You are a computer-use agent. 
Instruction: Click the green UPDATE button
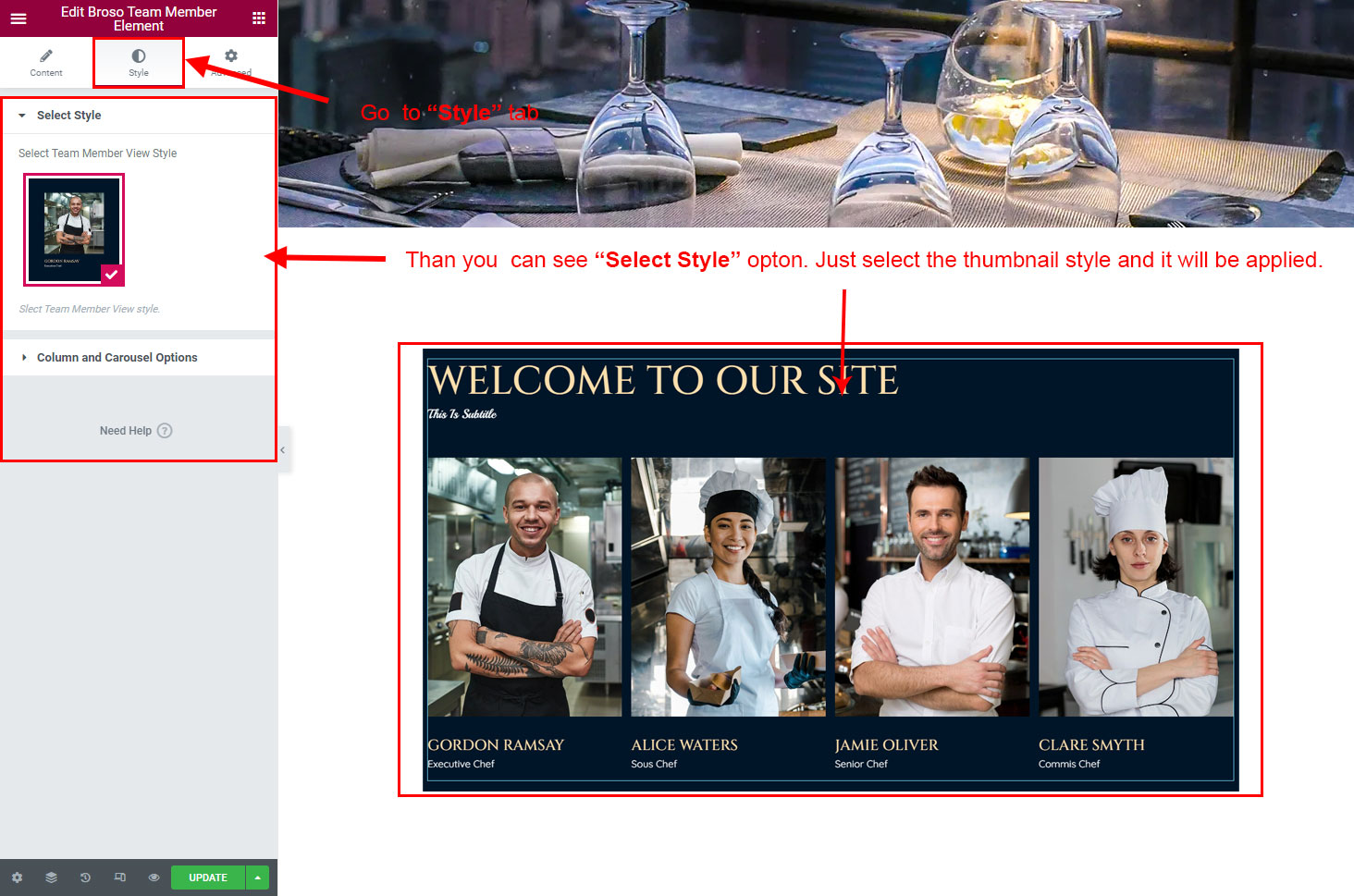208,878
